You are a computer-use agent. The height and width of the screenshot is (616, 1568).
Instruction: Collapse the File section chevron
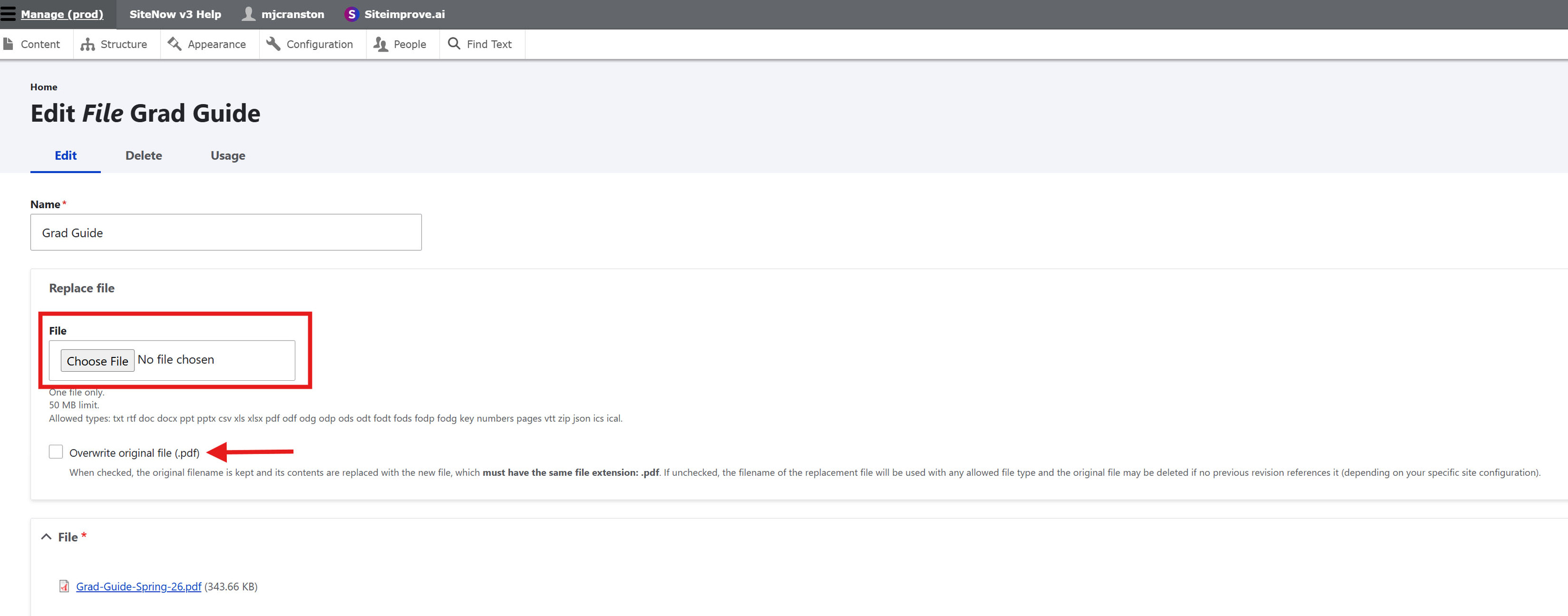[46, 536]
